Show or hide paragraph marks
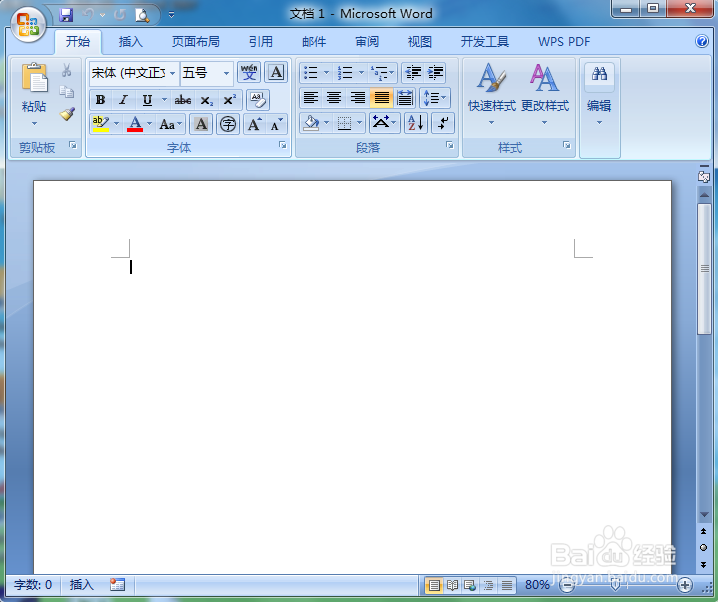The image size is (718, 602). click(x=443, y=123)
